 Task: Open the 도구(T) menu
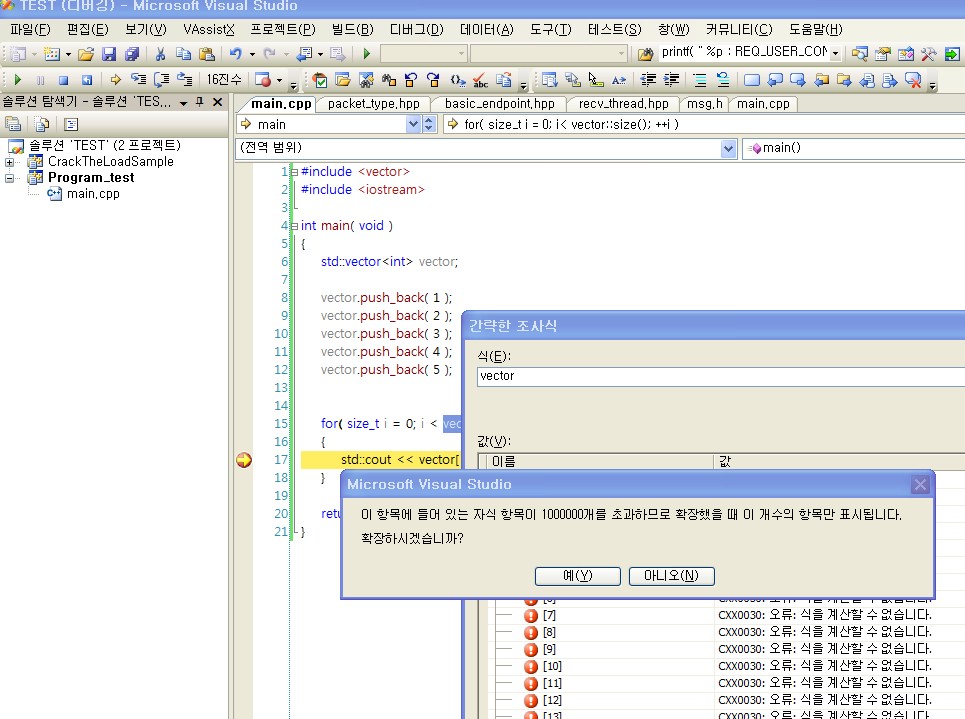pyautogui.click(x=551, y=30)
